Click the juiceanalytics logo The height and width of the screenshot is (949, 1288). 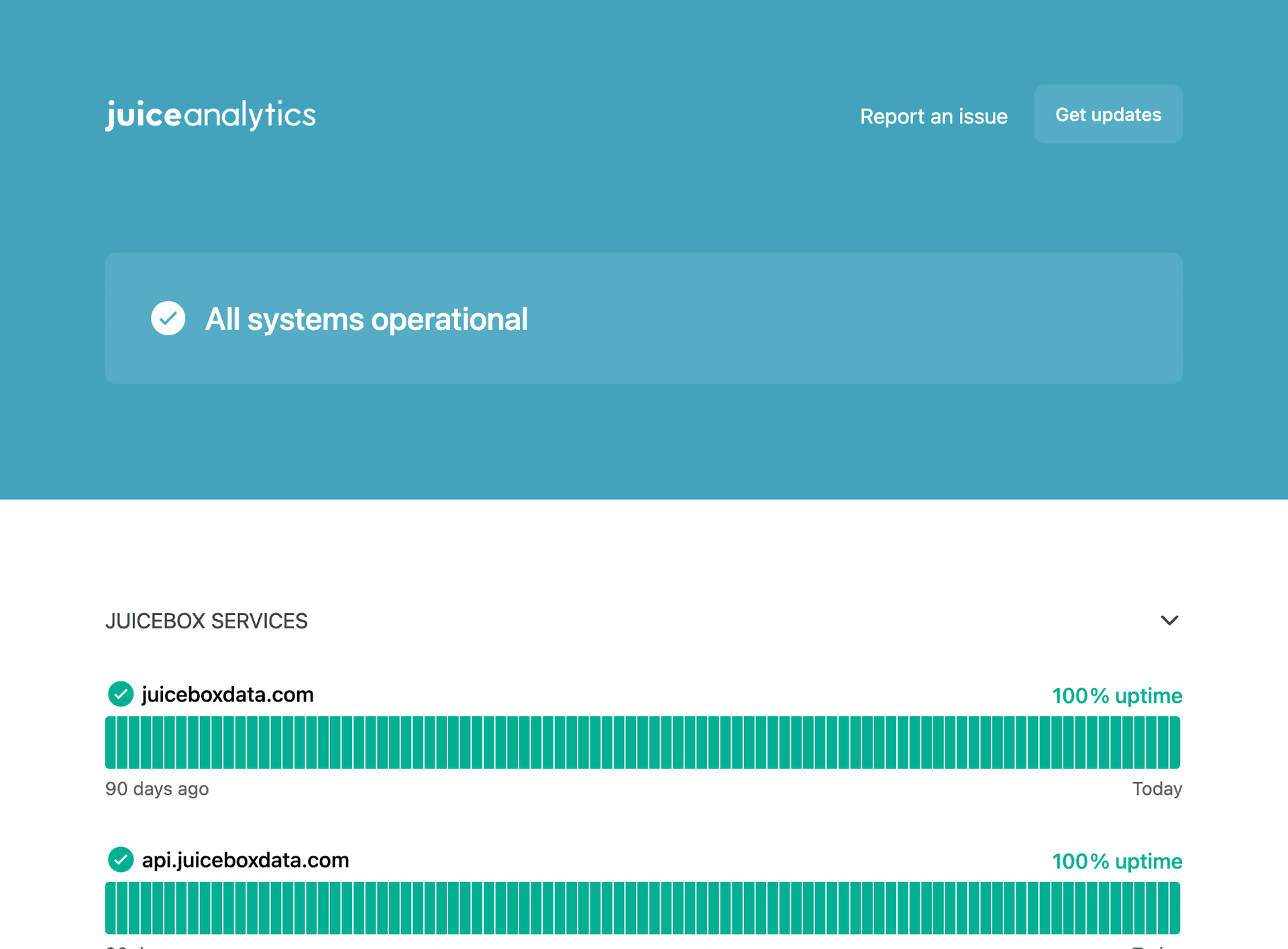[x=211, y=115]
